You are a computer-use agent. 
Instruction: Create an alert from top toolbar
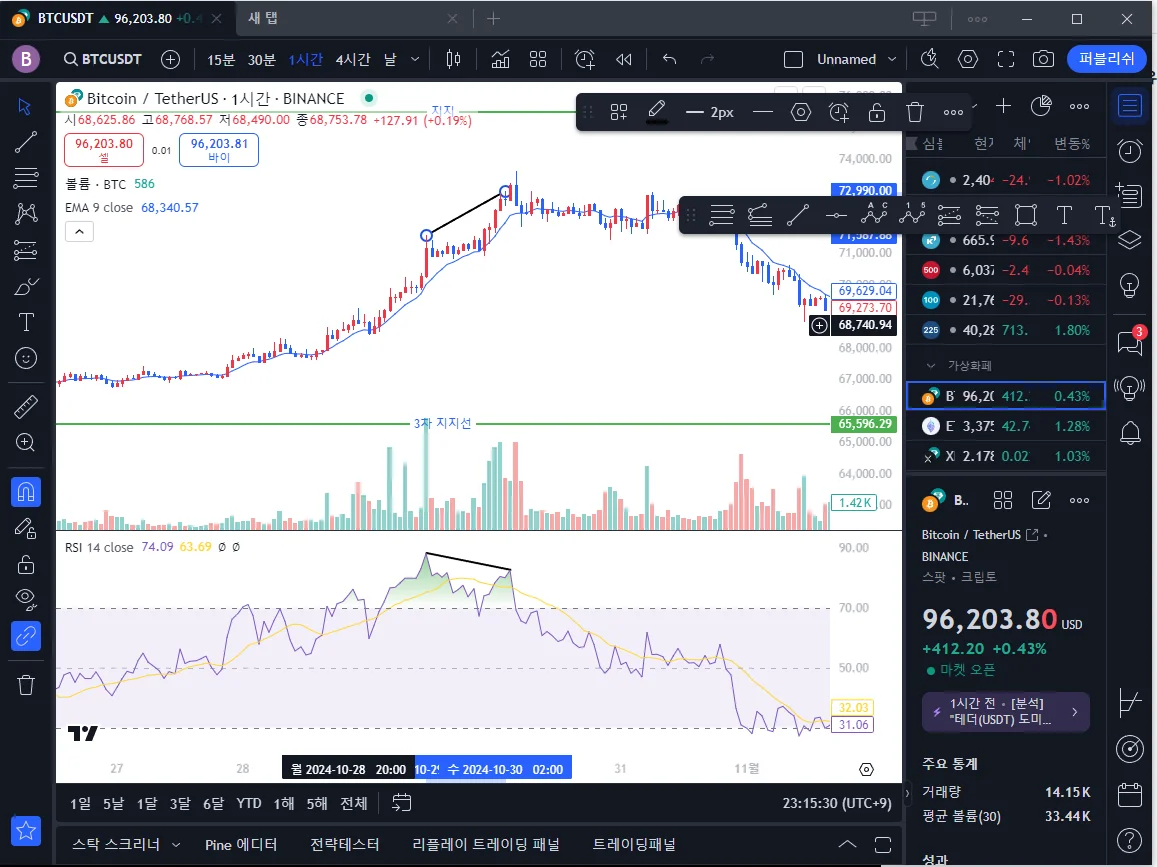pos(584,59)
